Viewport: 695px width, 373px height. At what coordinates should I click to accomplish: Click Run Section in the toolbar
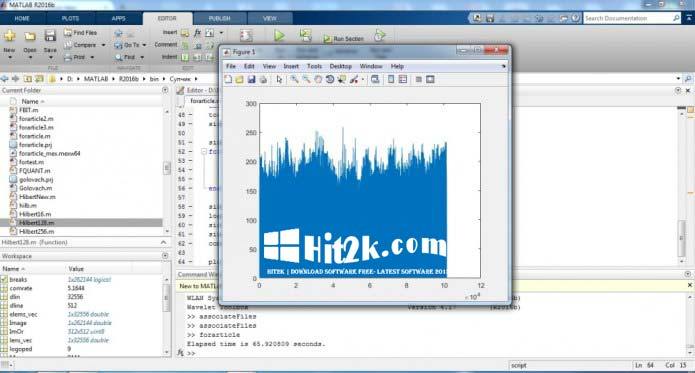coord(344,39)
